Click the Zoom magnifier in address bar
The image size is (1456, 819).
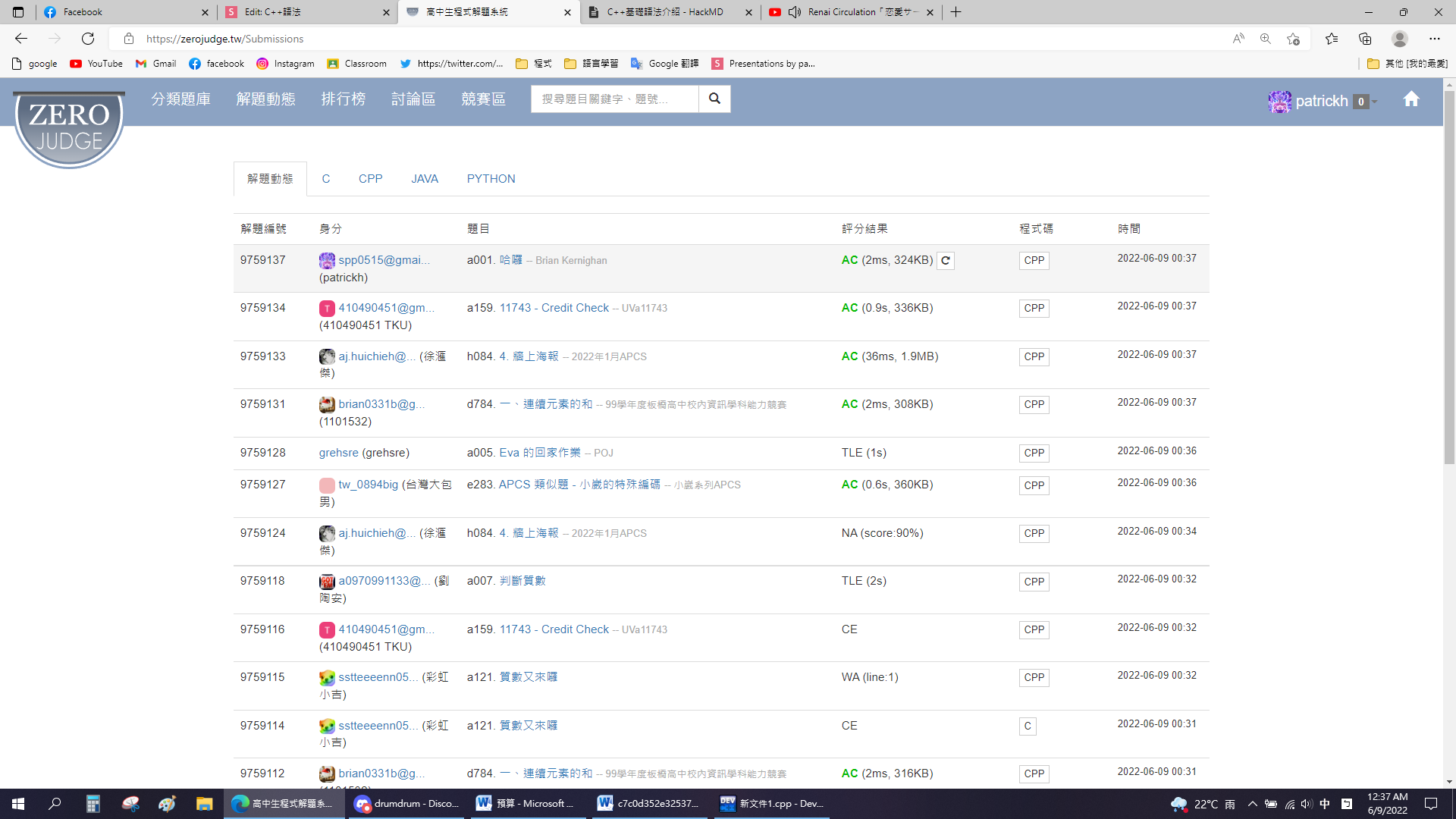point(1265,39)
